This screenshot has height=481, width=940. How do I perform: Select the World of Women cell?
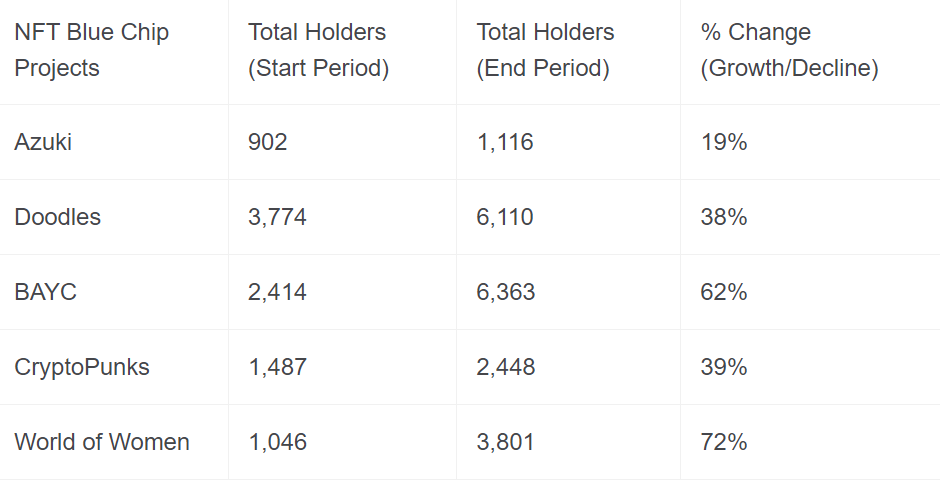pyautogui.click(x=102, y=442)
